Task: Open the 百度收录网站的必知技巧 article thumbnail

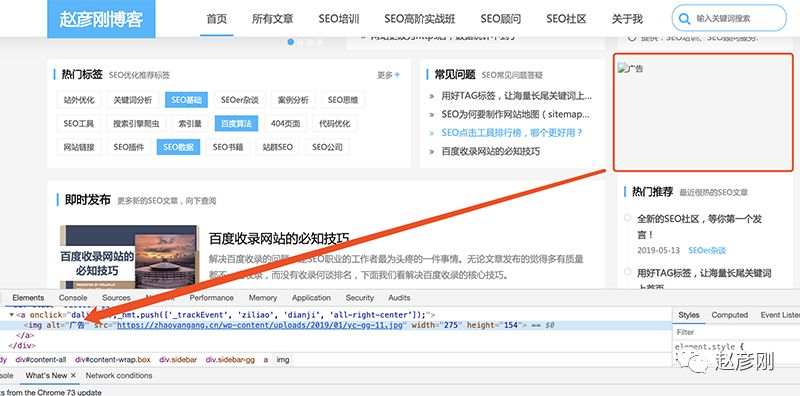Action: coord(130,257)
